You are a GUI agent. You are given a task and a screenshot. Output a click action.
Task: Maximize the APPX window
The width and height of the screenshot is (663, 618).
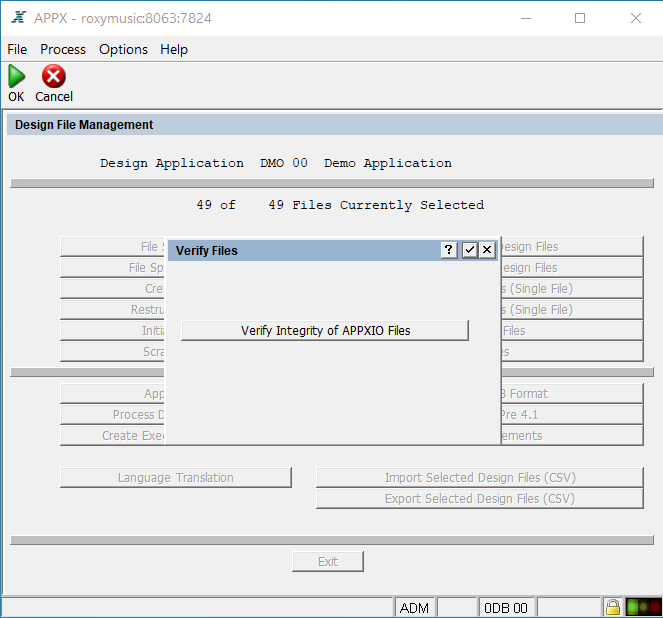[x=580, y=18]
